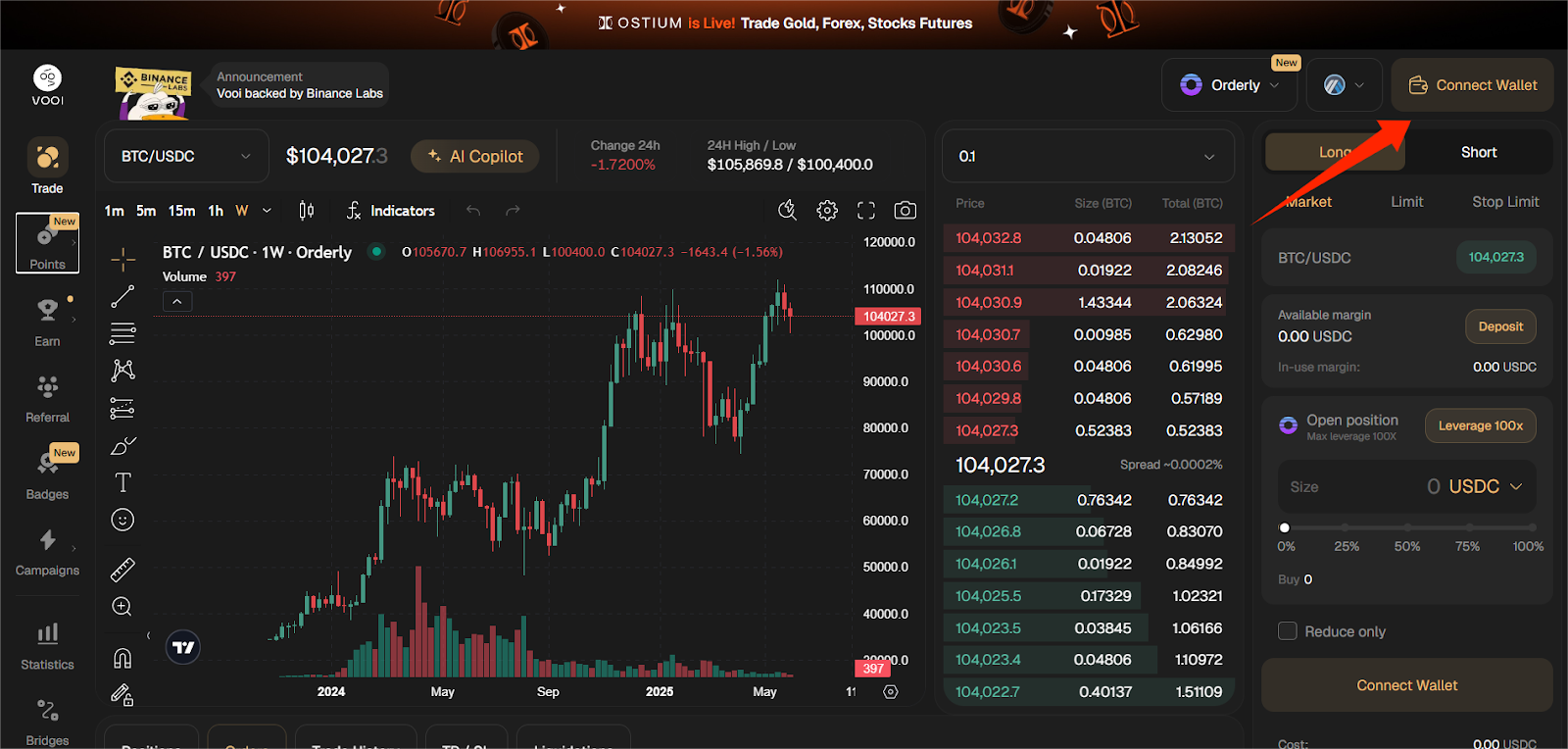1568x749 pixels.
Task: Open the Orderly exchange dropdown
Action: (x=1230, y=85)
